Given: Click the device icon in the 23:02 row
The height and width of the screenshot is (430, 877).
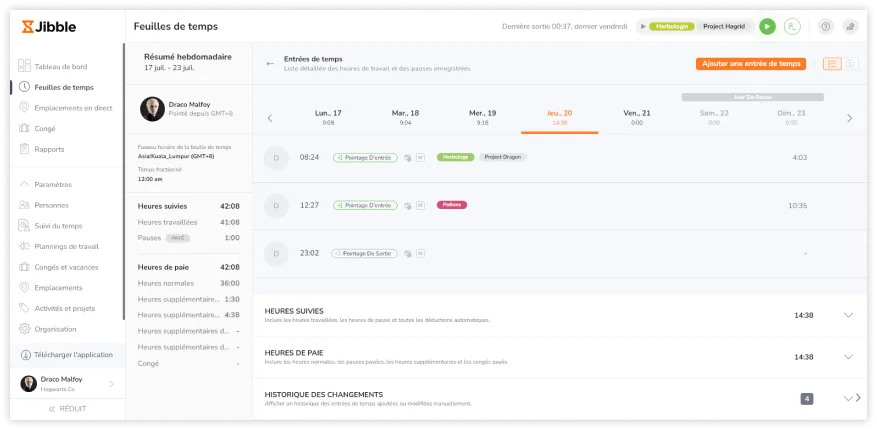Looking at the screenshot, I should [408, 253].
